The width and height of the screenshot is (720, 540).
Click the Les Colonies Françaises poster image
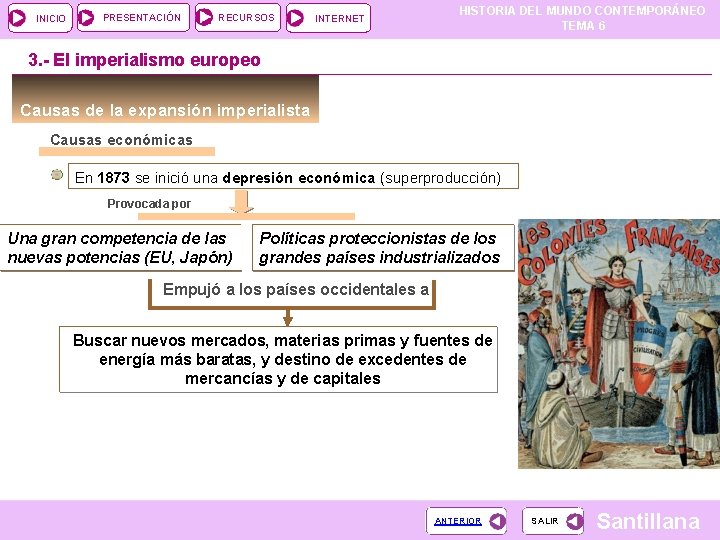tap(619, 343)
